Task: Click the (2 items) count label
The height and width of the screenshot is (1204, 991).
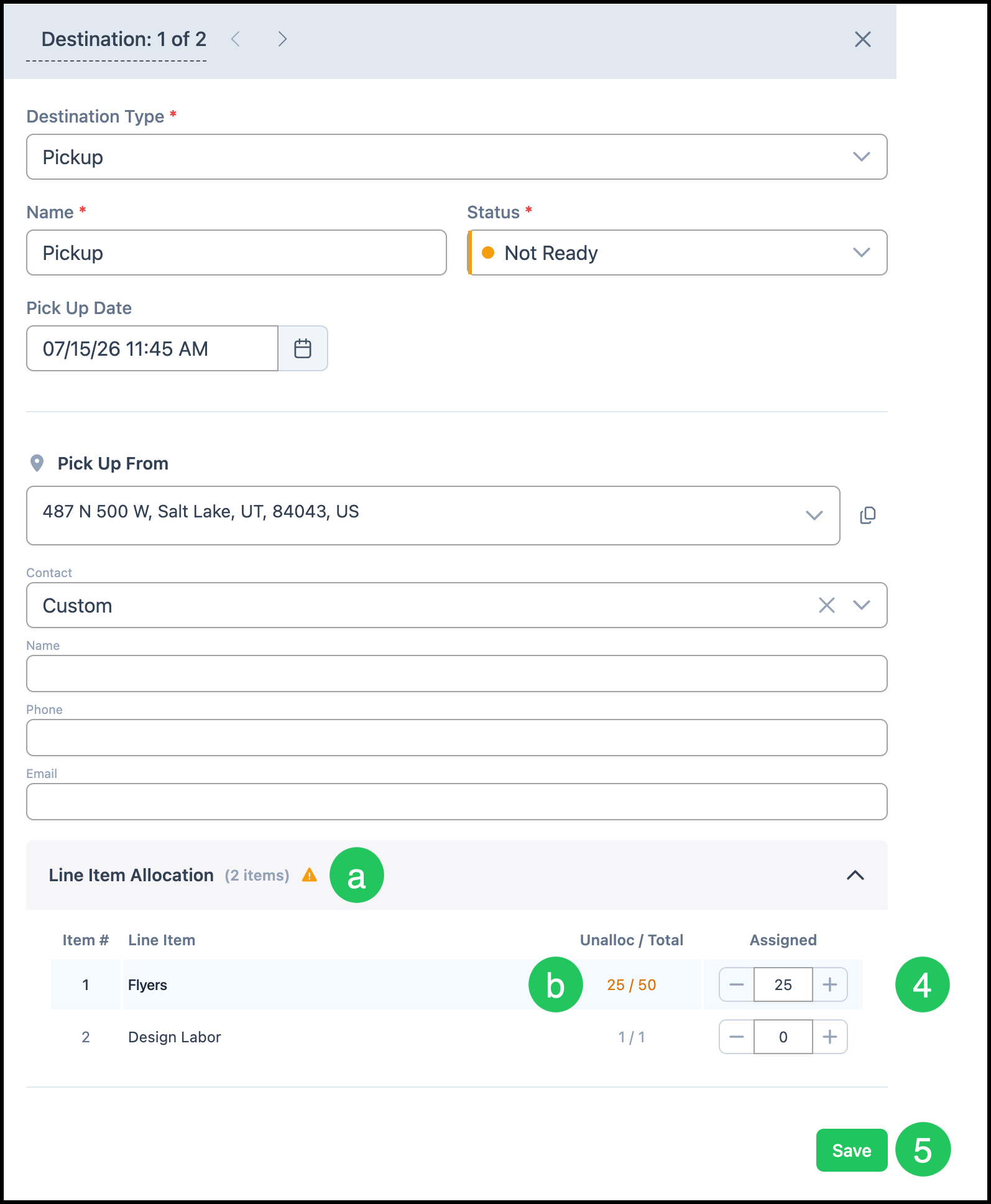Action: point(257,875)
